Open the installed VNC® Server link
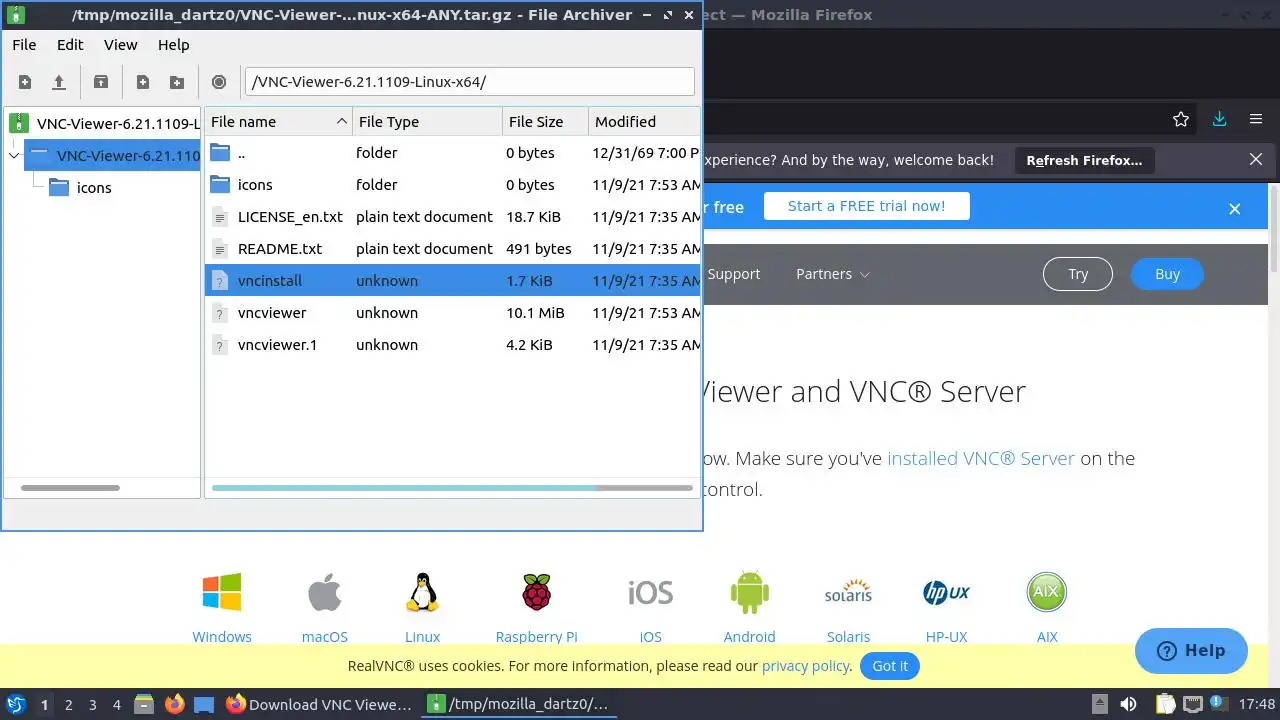The width and height of the screenshot is (1280, 720). [981, 458]
